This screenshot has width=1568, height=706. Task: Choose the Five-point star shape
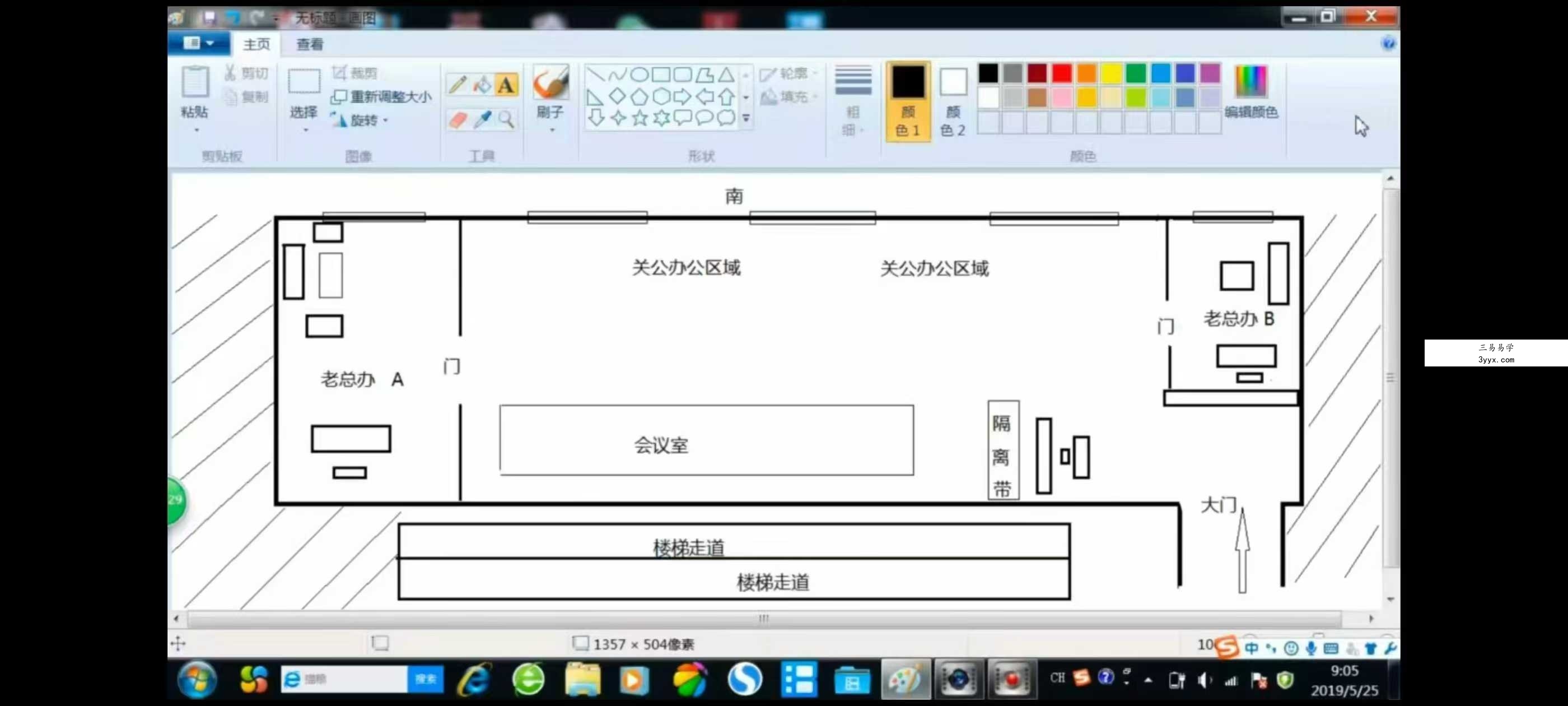point(639,118)
